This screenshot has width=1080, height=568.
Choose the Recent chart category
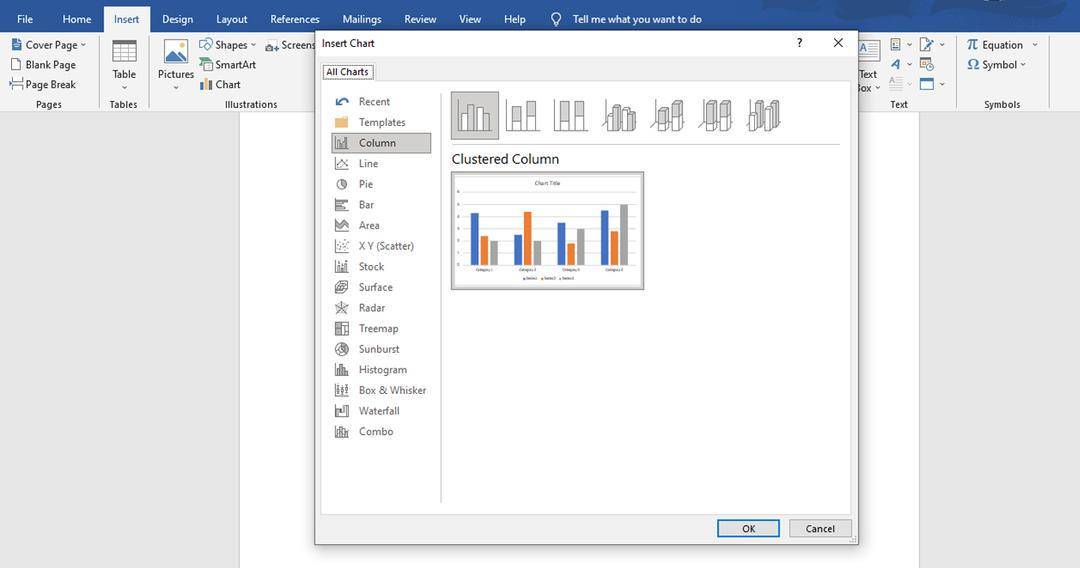pos(381,101)
